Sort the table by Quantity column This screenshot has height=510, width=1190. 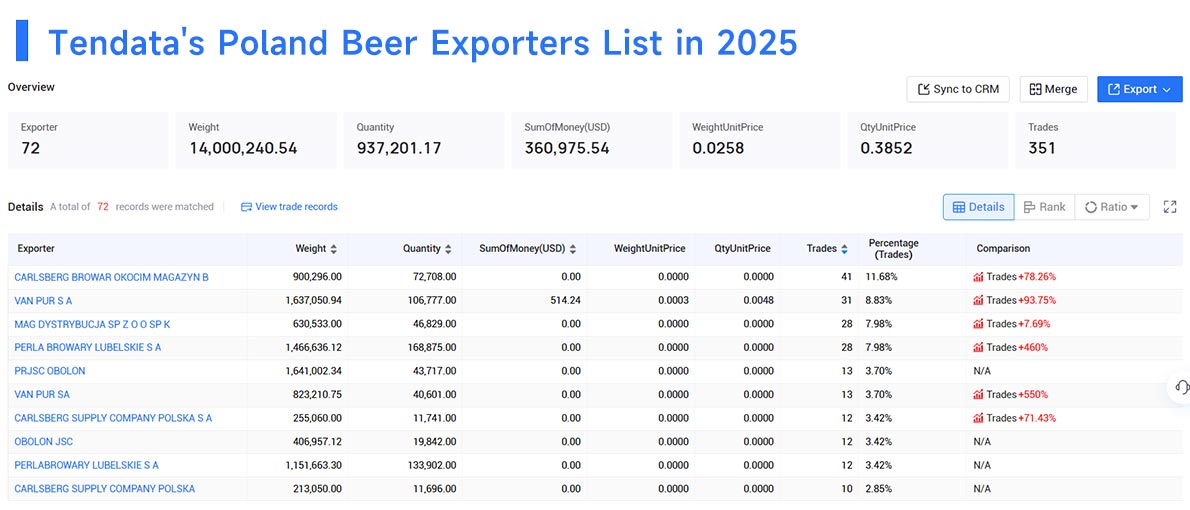pos(448,249)
